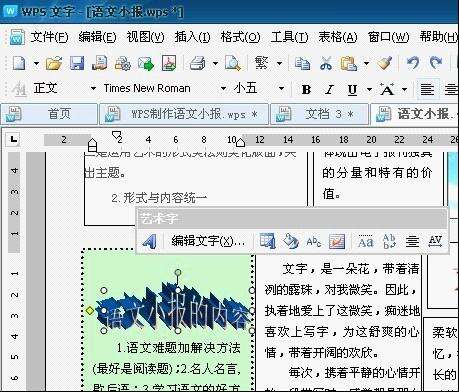Expand the Times New Roman font dropdown
Viewport: 459px width, 392px height.
[x=223, y=89]
